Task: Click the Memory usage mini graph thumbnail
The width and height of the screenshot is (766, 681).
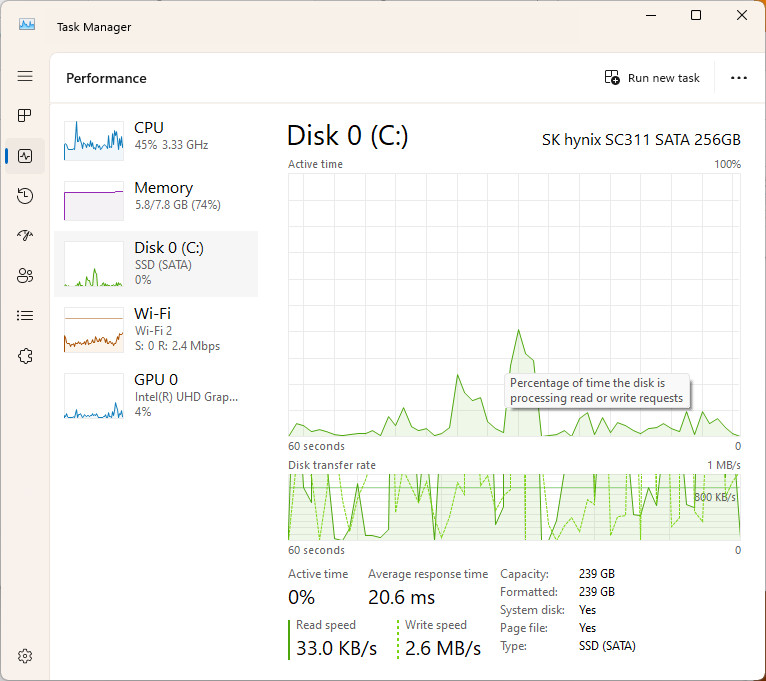Action: (x=94, y=201)
